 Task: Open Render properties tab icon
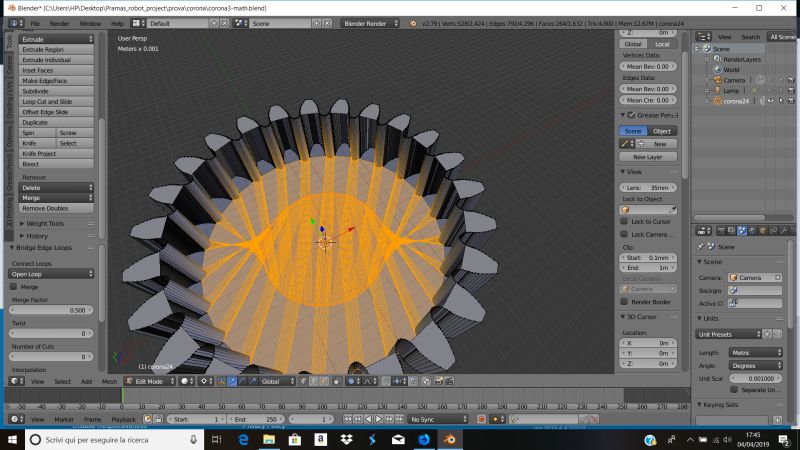[721, 231]
